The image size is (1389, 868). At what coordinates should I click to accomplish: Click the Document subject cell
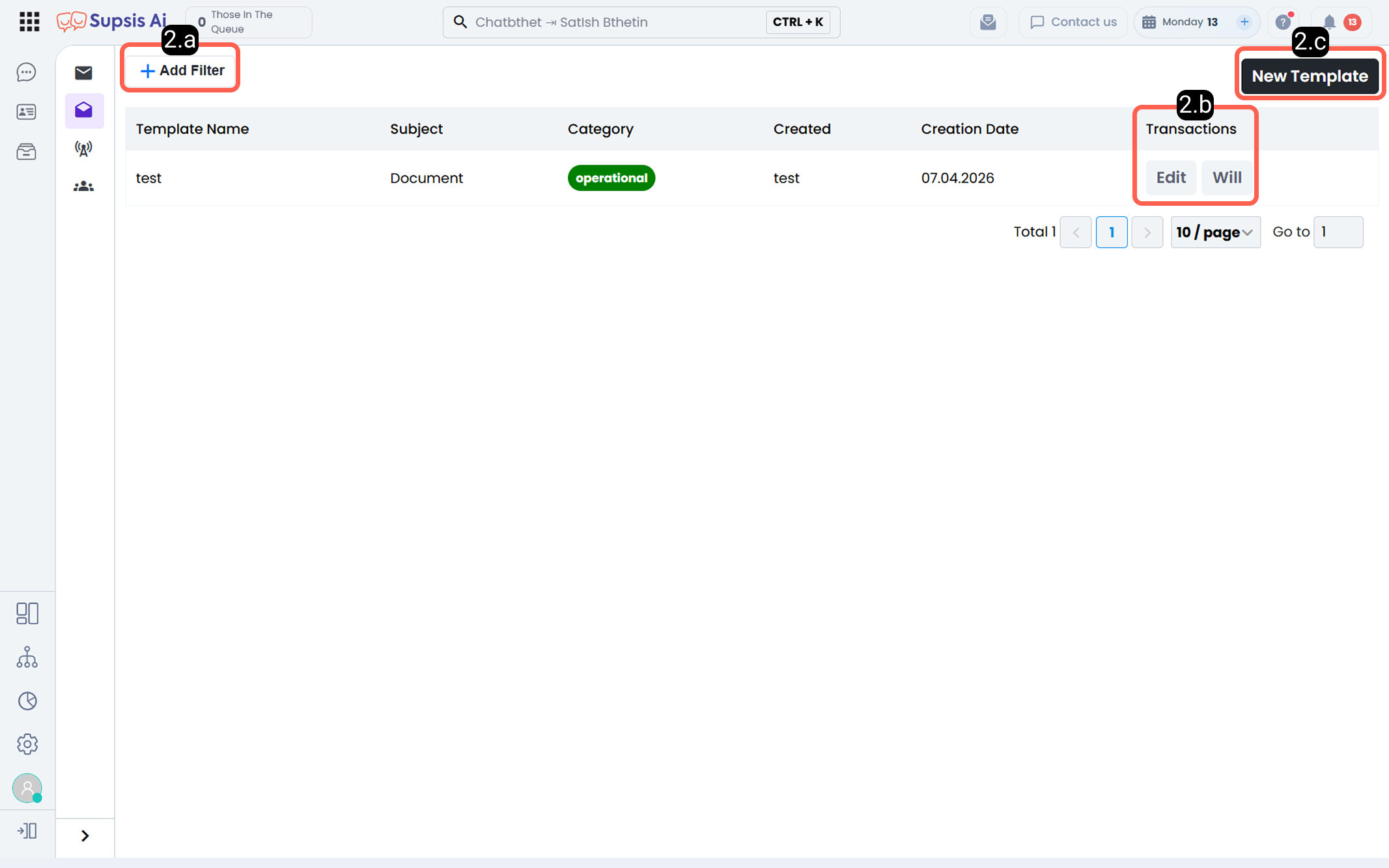coord(427,178)
